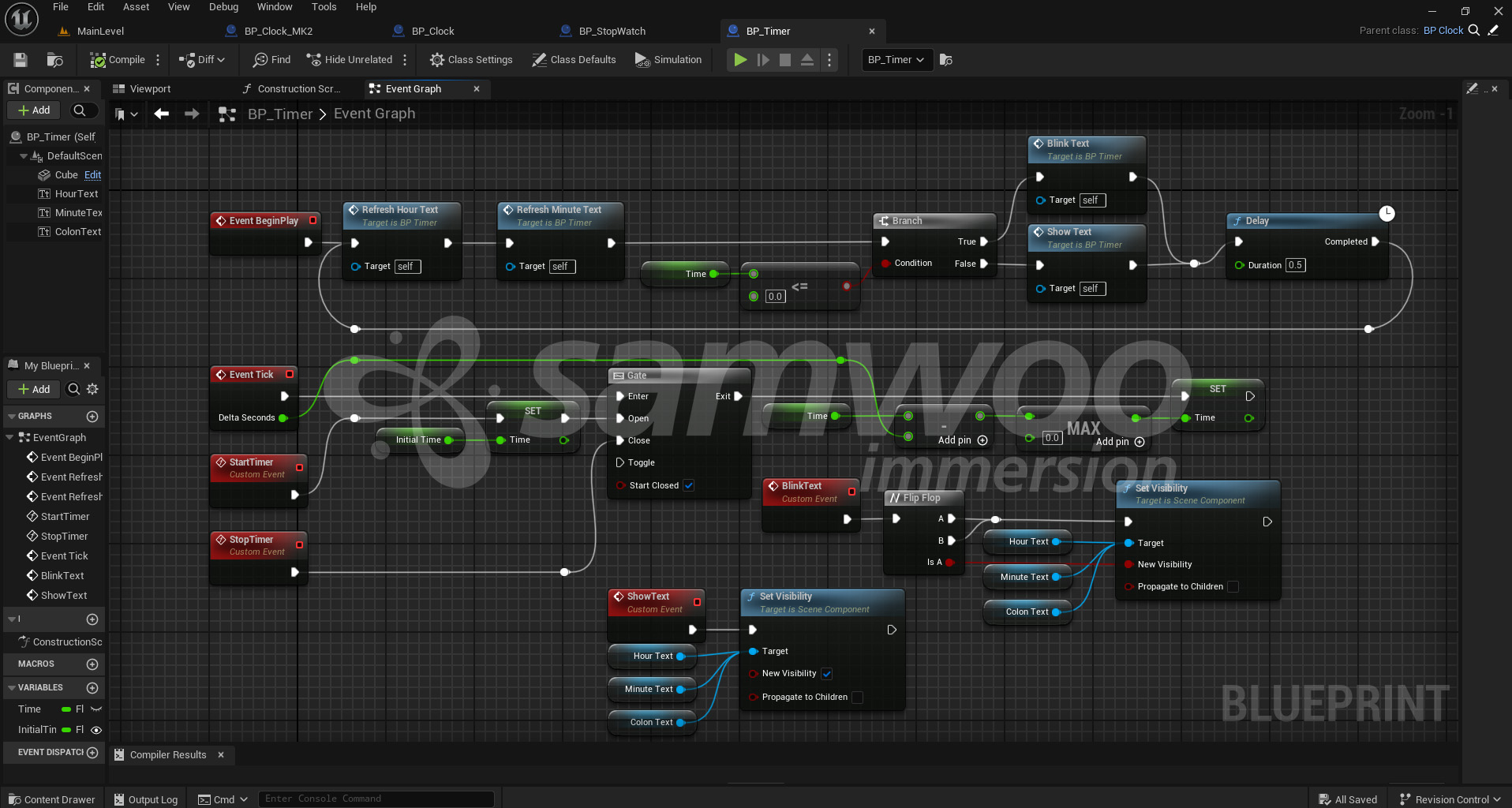Viewport: 1512px width, 808px height.
Task: Click the graph back navigation arrow
Action: 162,114
